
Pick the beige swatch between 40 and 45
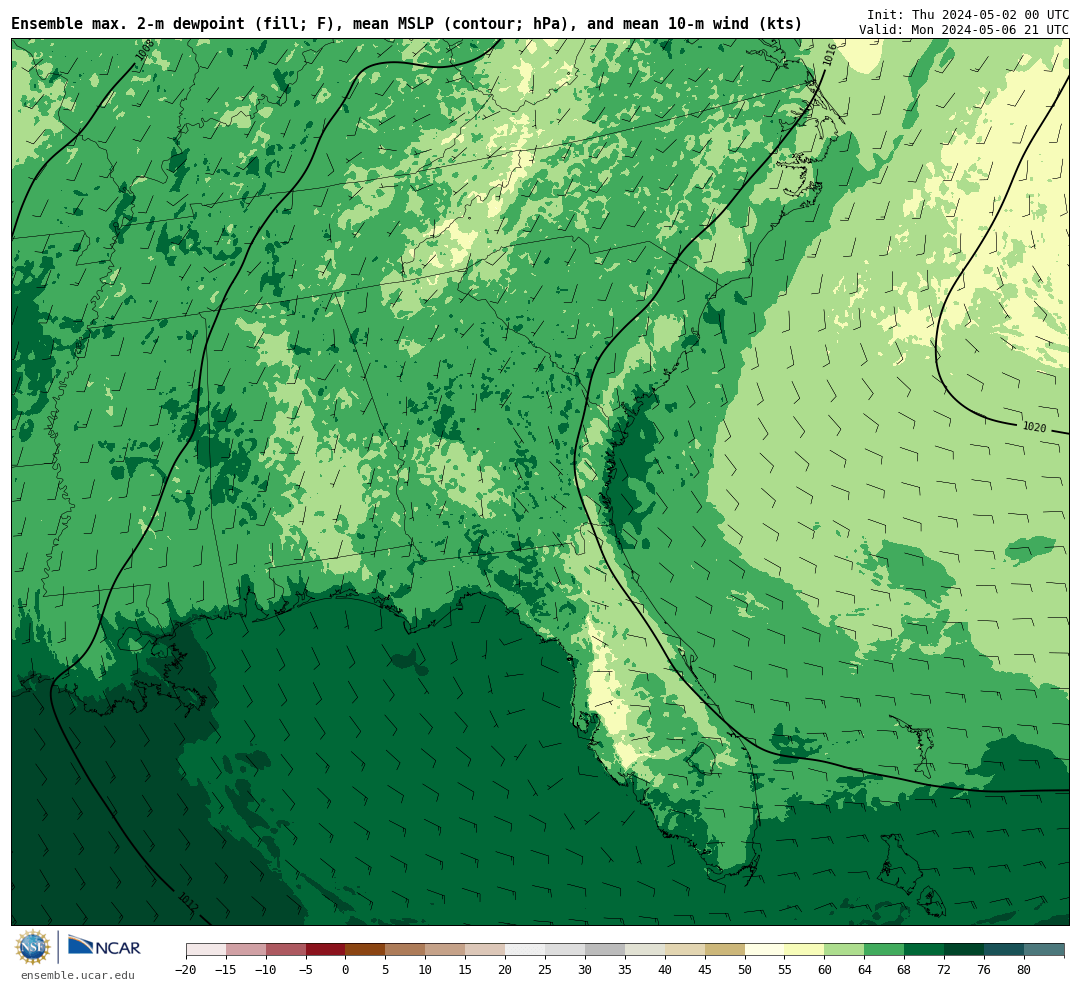[685, 949]
